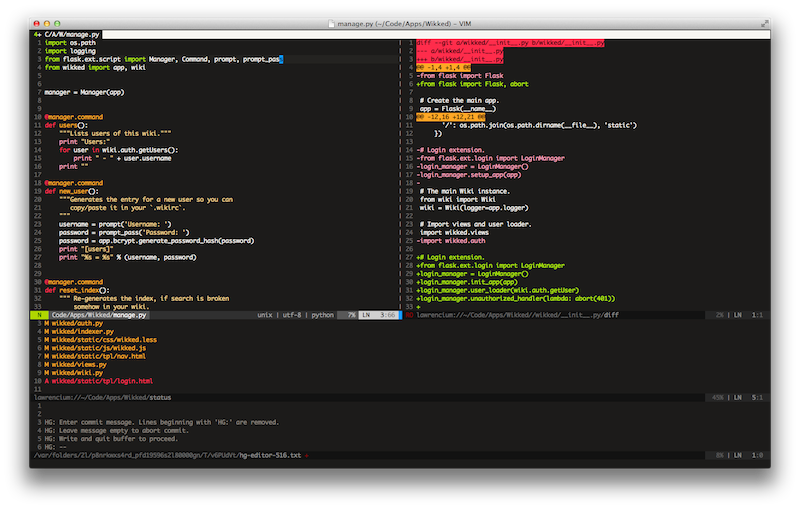The image size is (800, 509).
Task: Select M wikked/static/css/wikked.less row
Action: click(101, 340)
